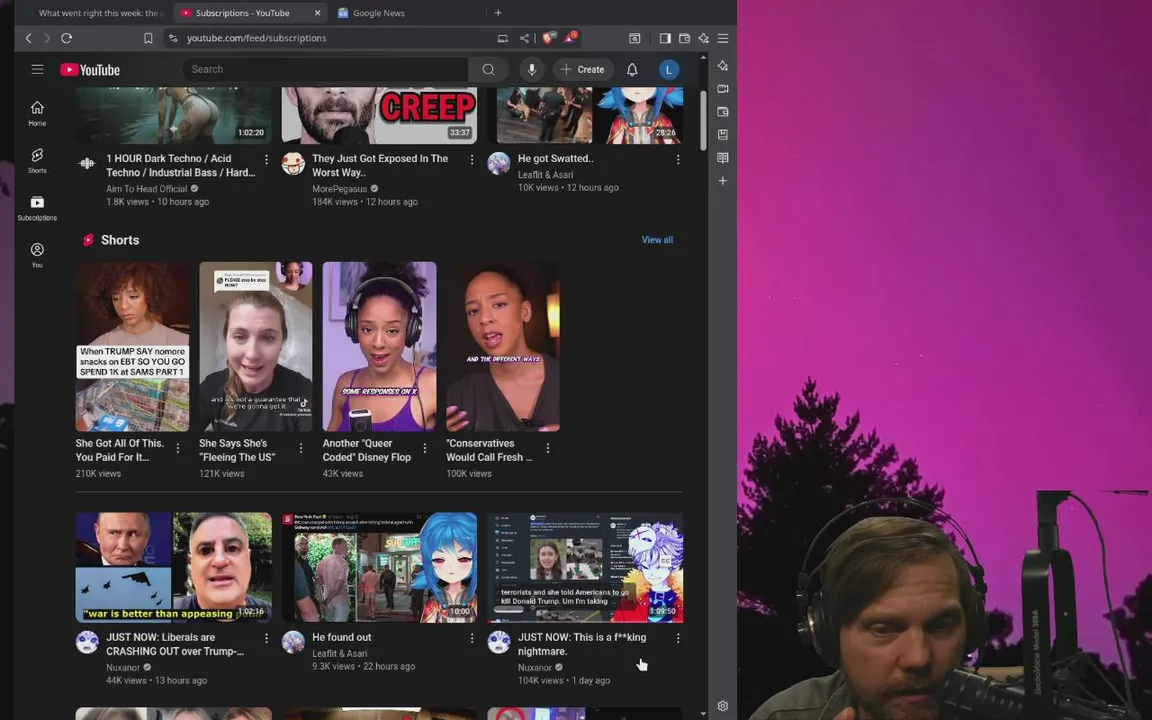Open YouTube notifications bell
The height and width of the screenshot is (720, 1152).
(632, 69)
